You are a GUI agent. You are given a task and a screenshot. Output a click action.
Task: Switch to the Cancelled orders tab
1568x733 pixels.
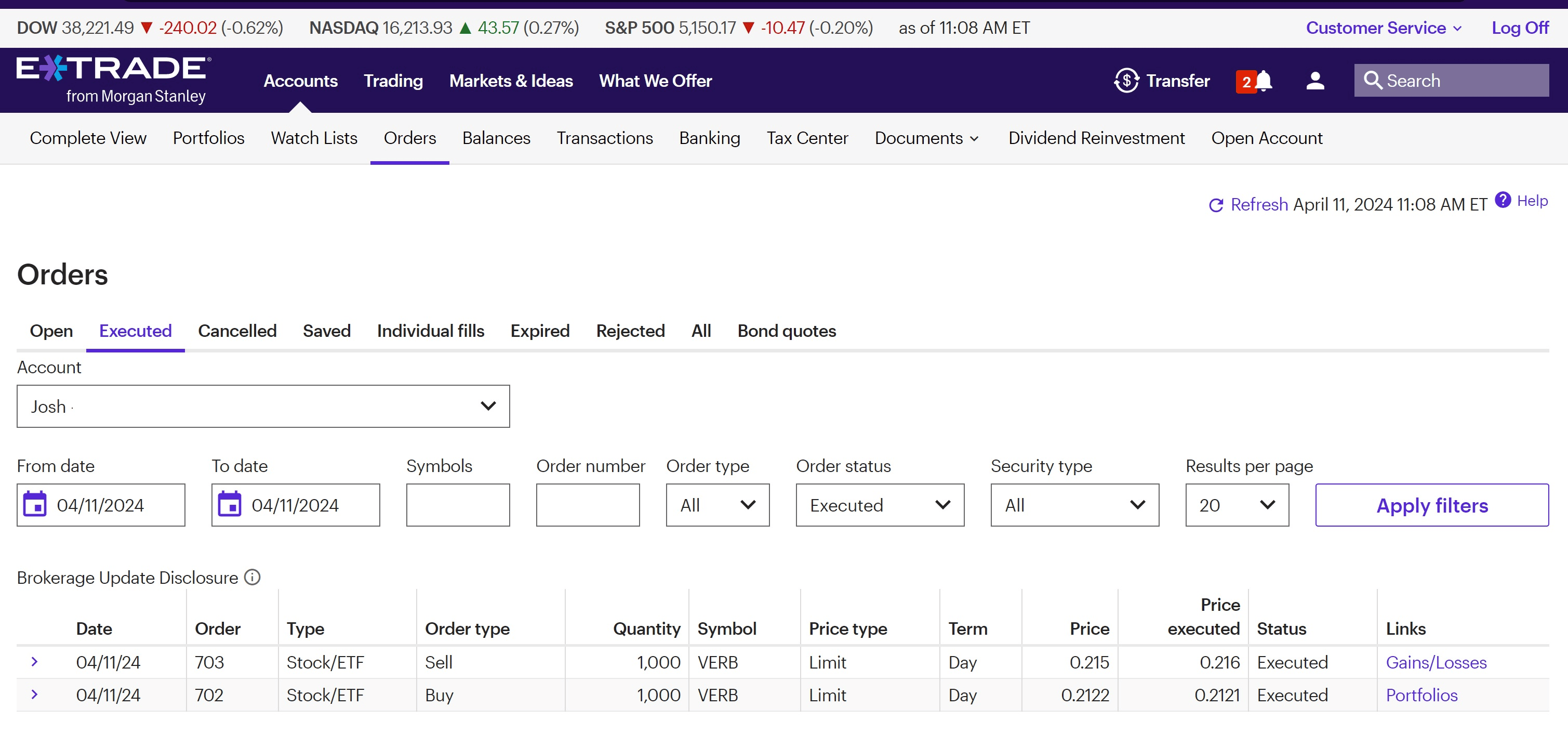coord(237,331)
